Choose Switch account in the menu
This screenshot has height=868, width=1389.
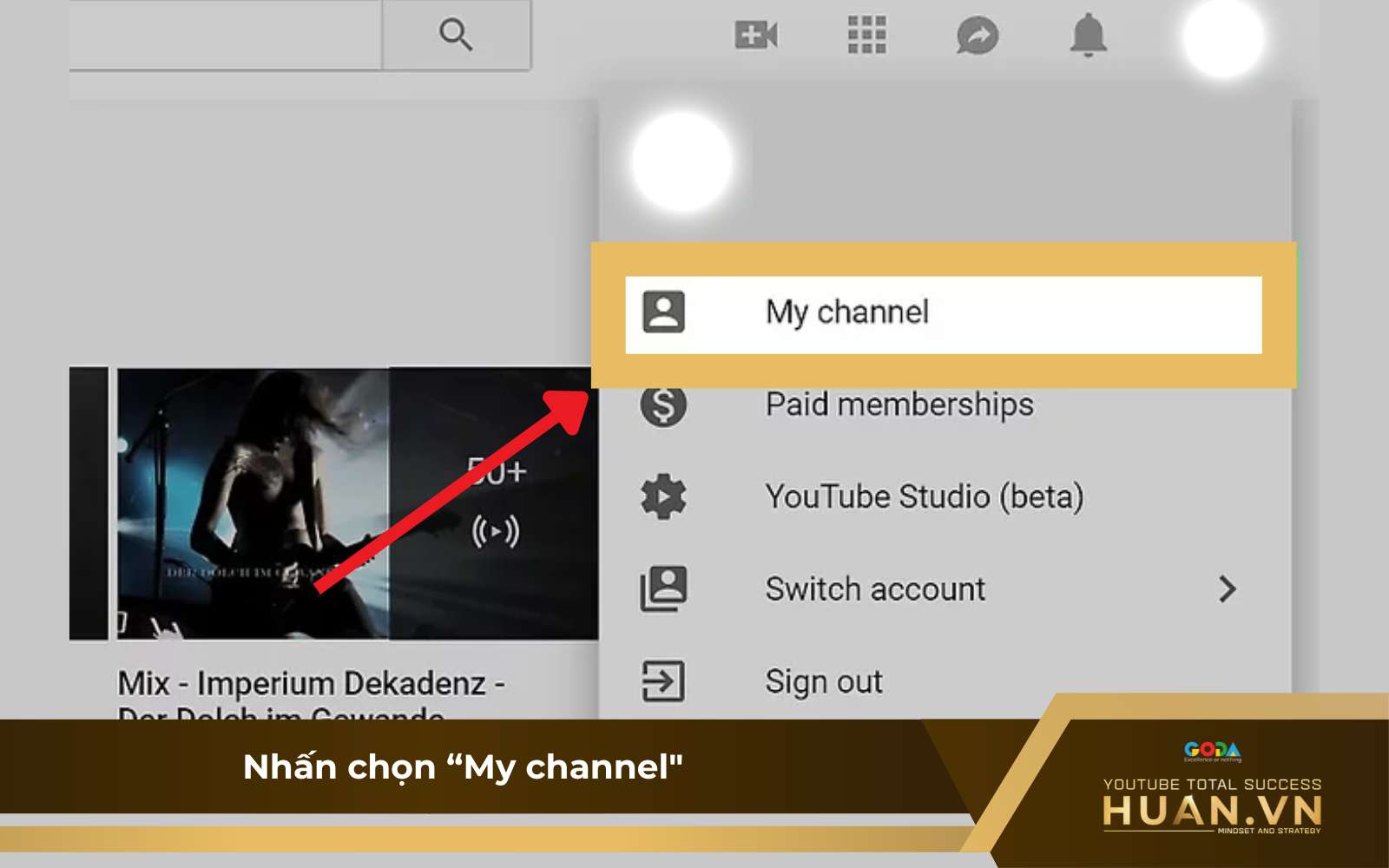(x=944, y=589)
